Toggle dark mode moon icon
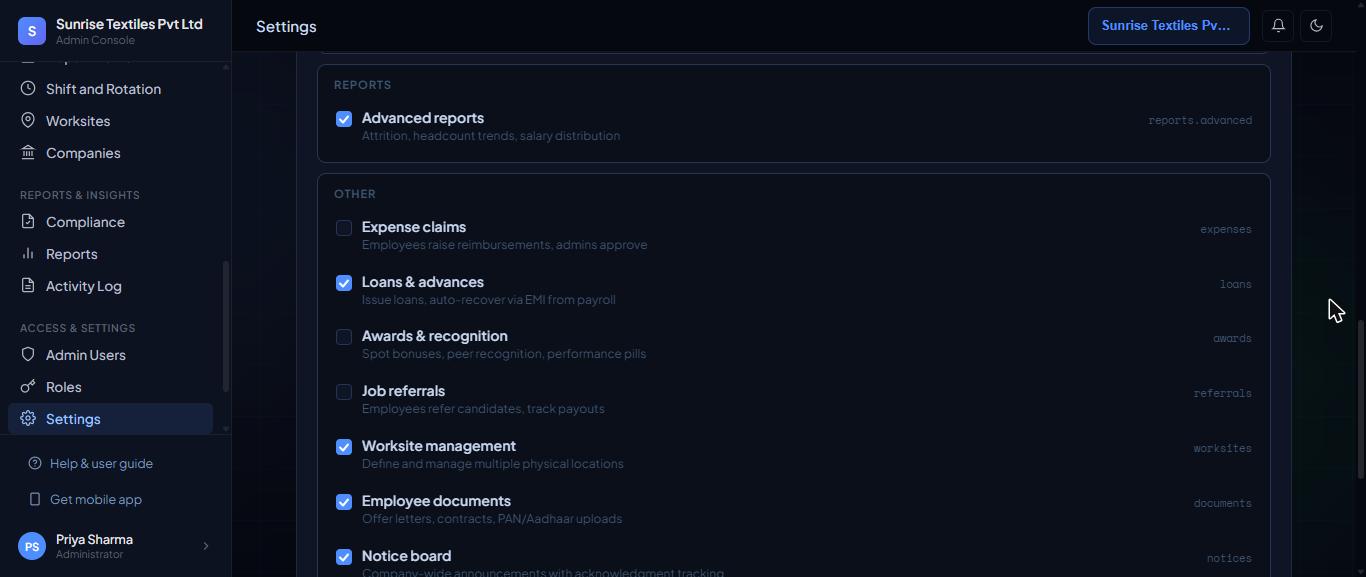This screenshot has width=1366, height=577. coord(1316,26)
